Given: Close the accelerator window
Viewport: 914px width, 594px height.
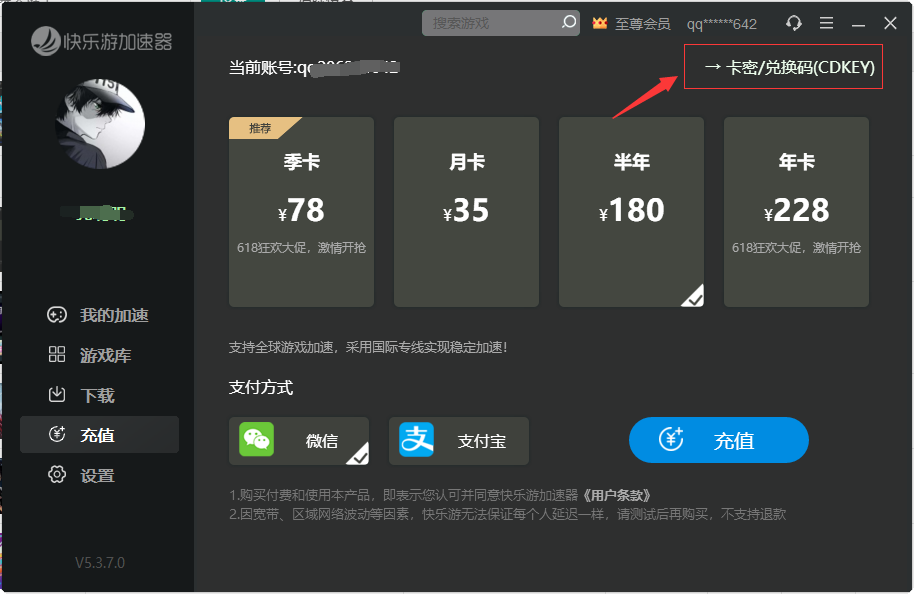Looking at the screenshot, I should tap(890, 23).
